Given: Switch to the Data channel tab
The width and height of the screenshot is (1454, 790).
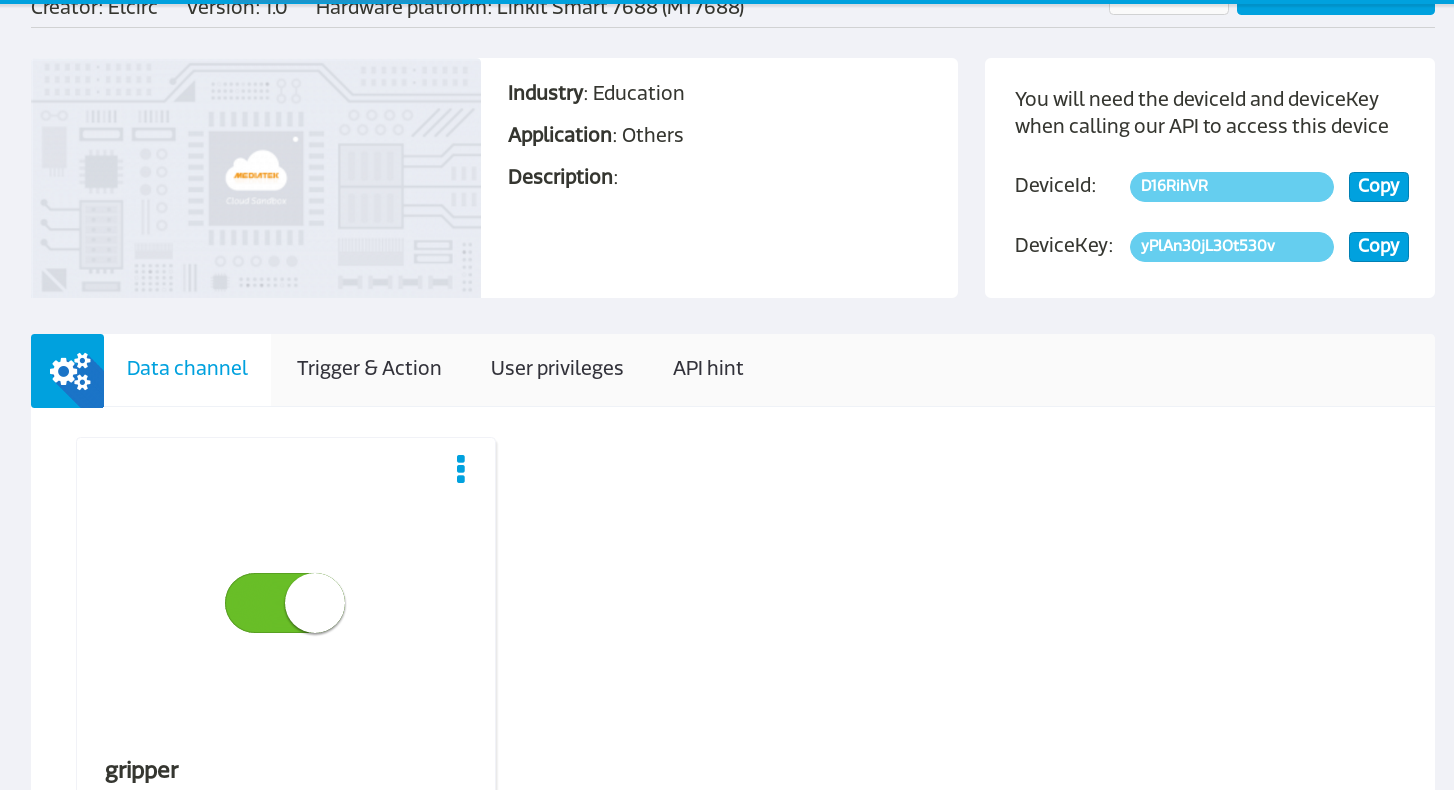Looking at the screenshot, I should 187,369.
